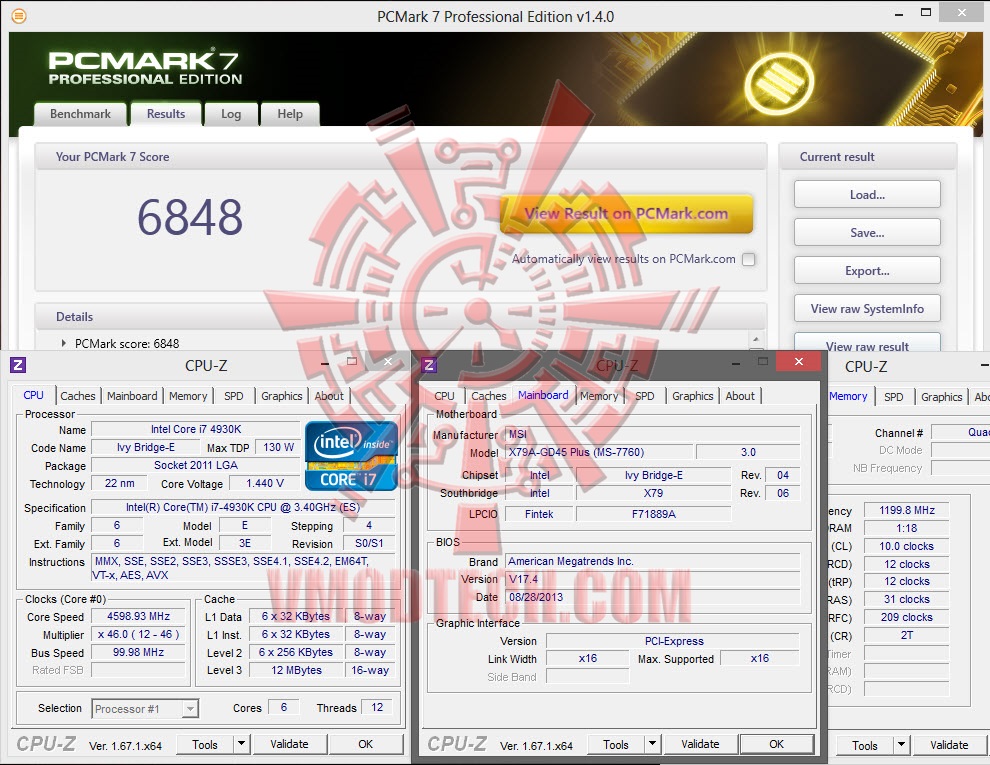This screenshot has width=990, height=765.
Task: Click the BIOS version V17.4 field
Action: pos(653,579)
